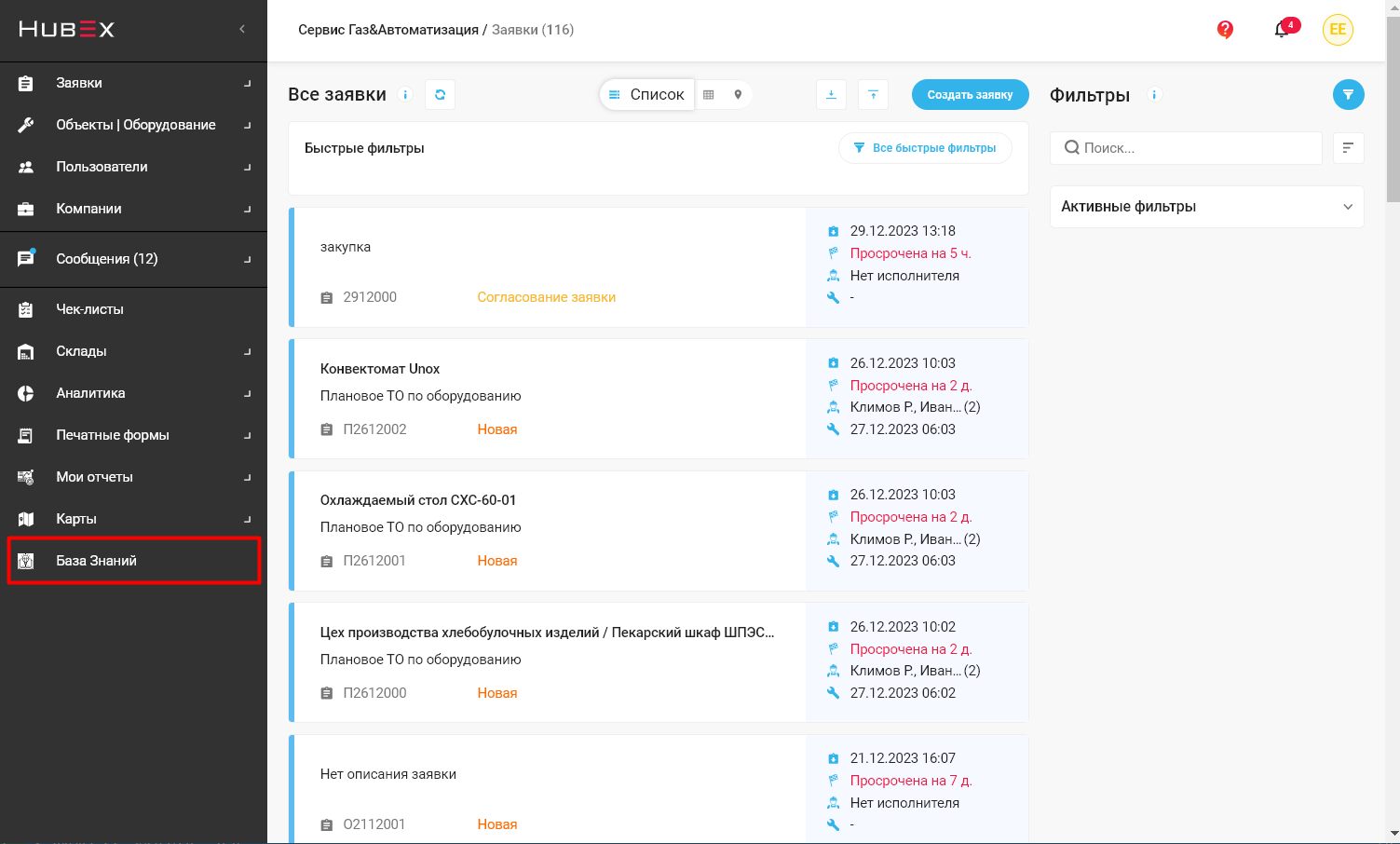Expand the Пользователи submenu arrow
Image resolution: width=1400 pixels, height=844 pixels.
[x=248, y=167]
